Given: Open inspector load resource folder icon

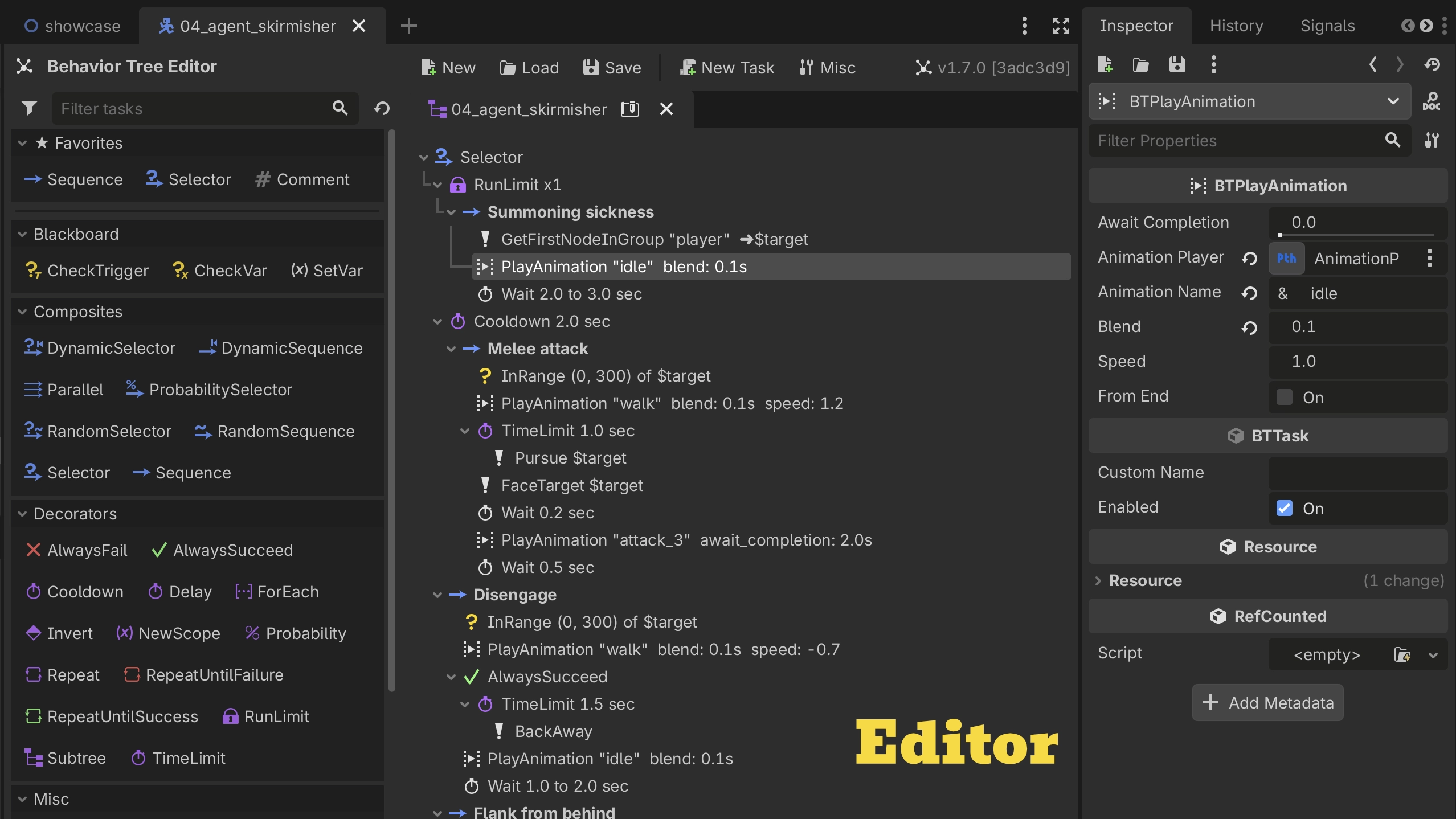Looking at the screenshot, I should coord(1140,65).
